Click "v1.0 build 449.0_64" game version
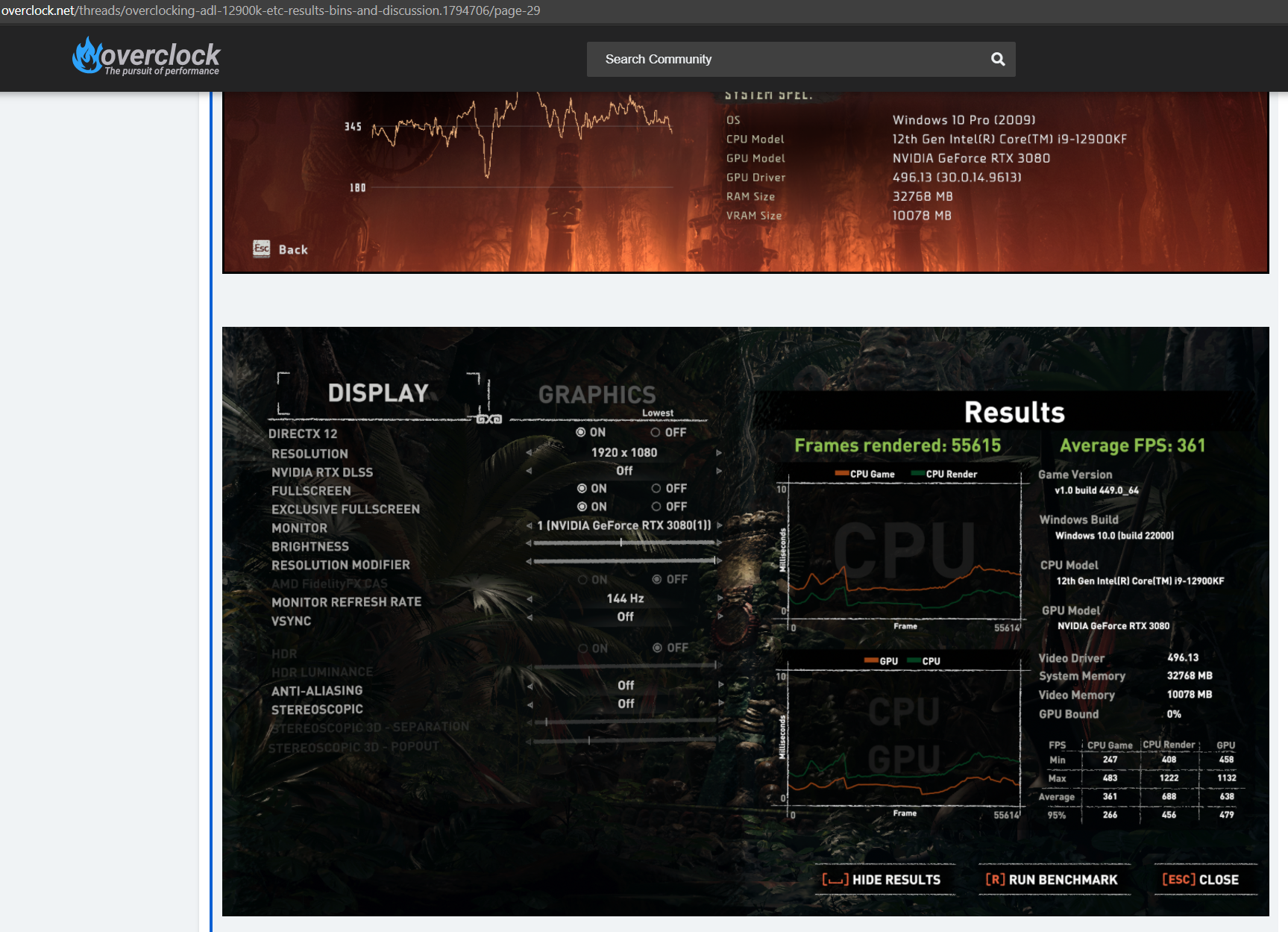This screenshot has width=1288, height=932. 1096,490
